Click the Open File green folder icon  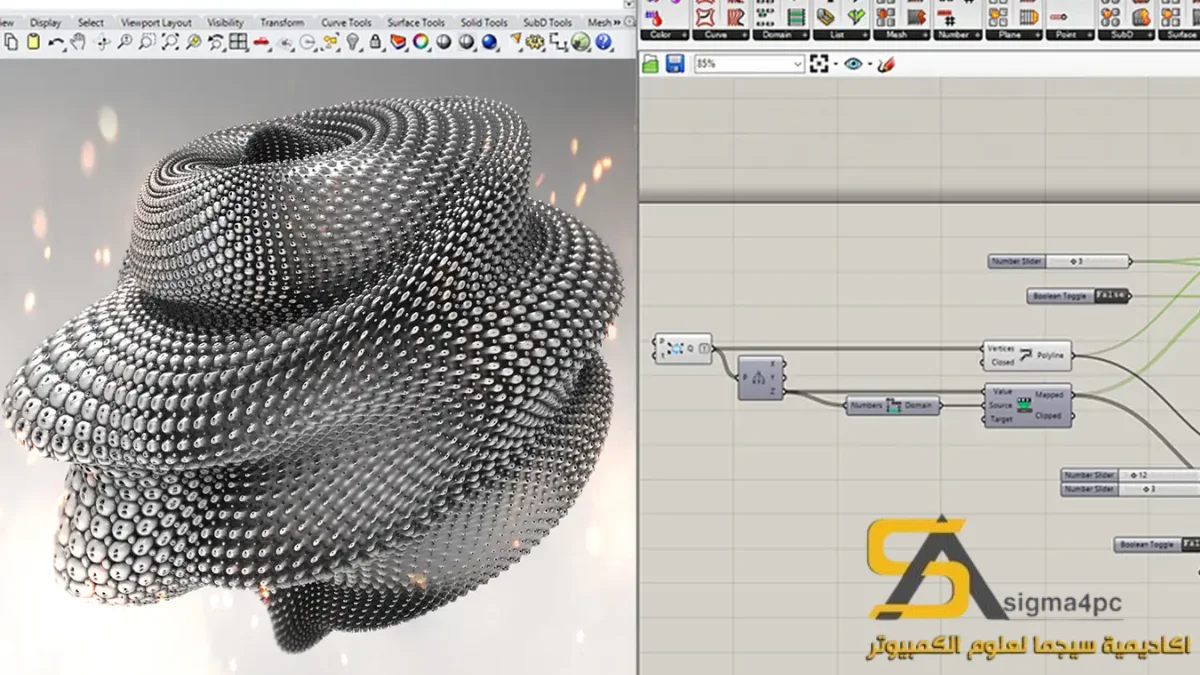tap(651, 63)
